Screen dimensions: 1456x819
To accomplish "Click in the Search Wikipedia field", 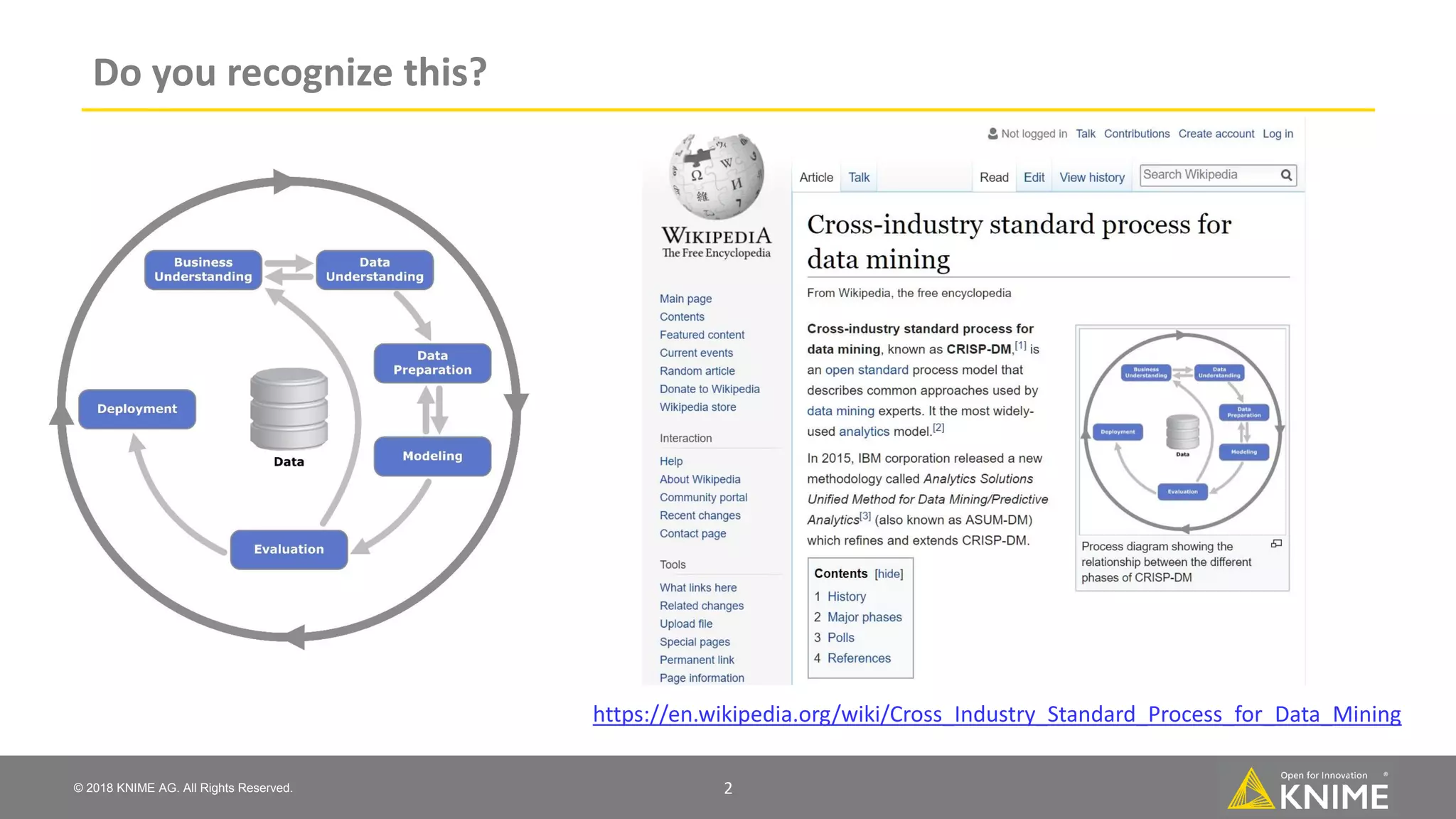I will click(x=1209, y=175).
